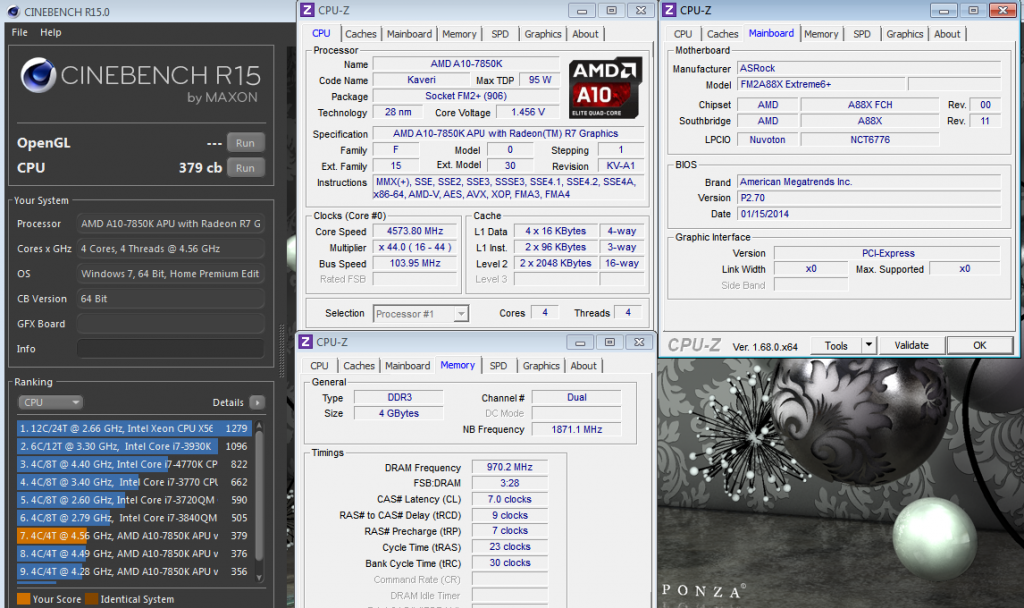The height and width of the screenshot is (608, 1024).
Task: Click the orange Your Score legend swatch
Action: [22, 599]
